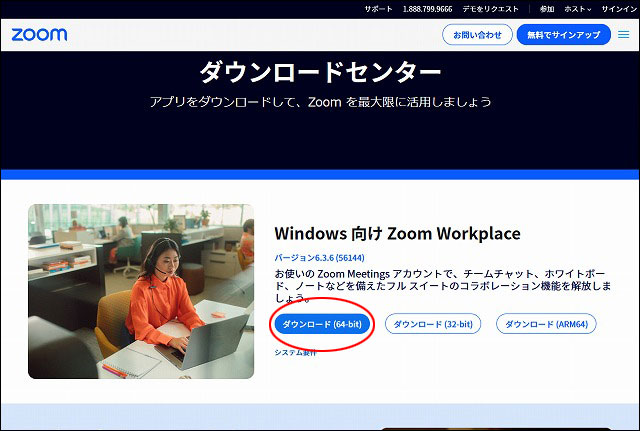Open バージョン6.3.6 (56144) link
The width and height of the screenshot is (640, 431).
tap(319, 258)
